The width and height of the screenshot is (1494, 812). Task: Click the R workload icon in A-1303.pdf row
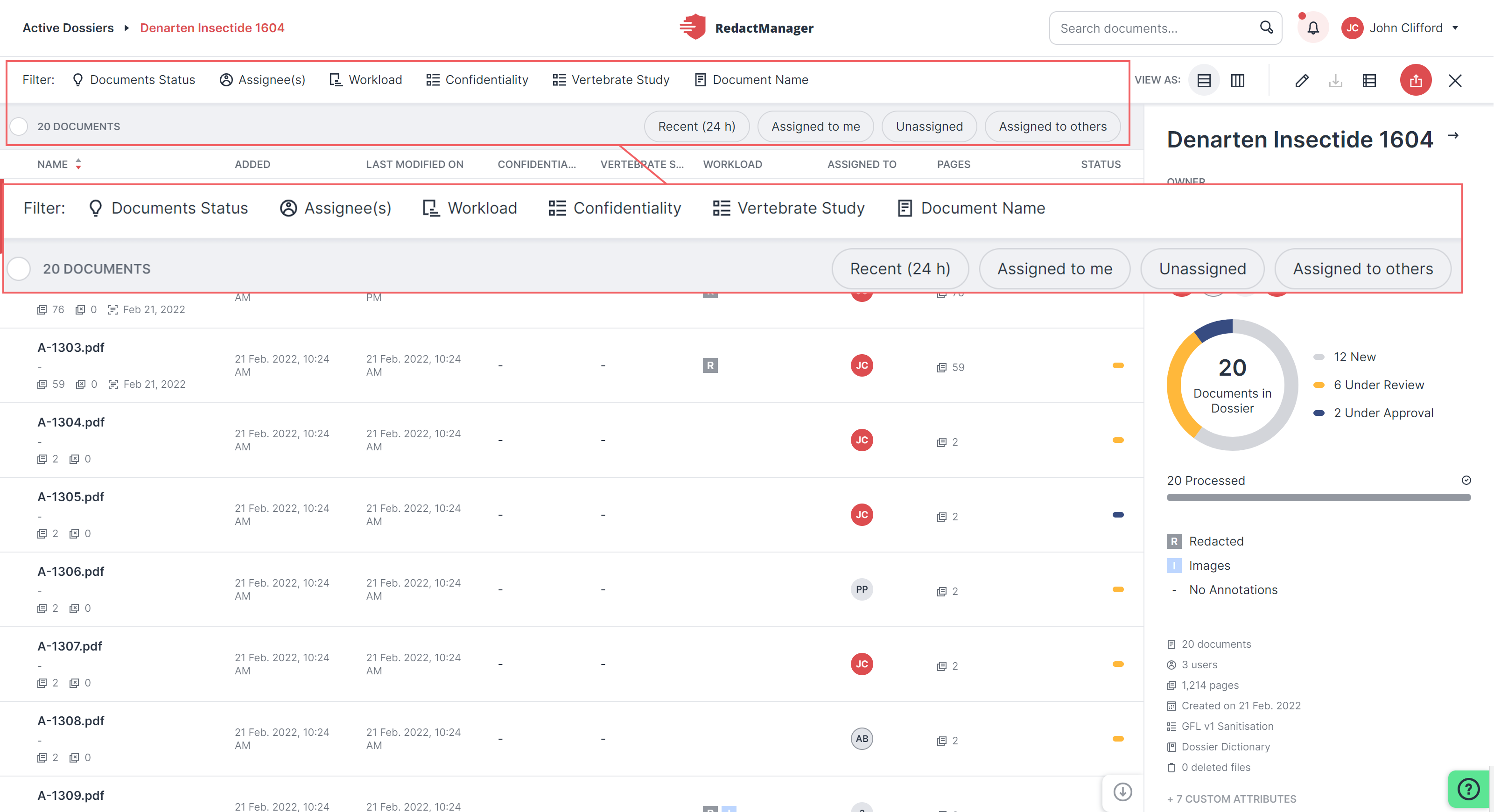710,365
